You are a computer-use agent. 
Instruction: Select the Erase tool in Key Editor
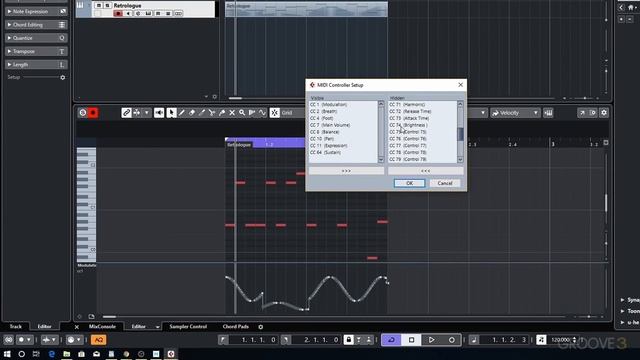192,113
